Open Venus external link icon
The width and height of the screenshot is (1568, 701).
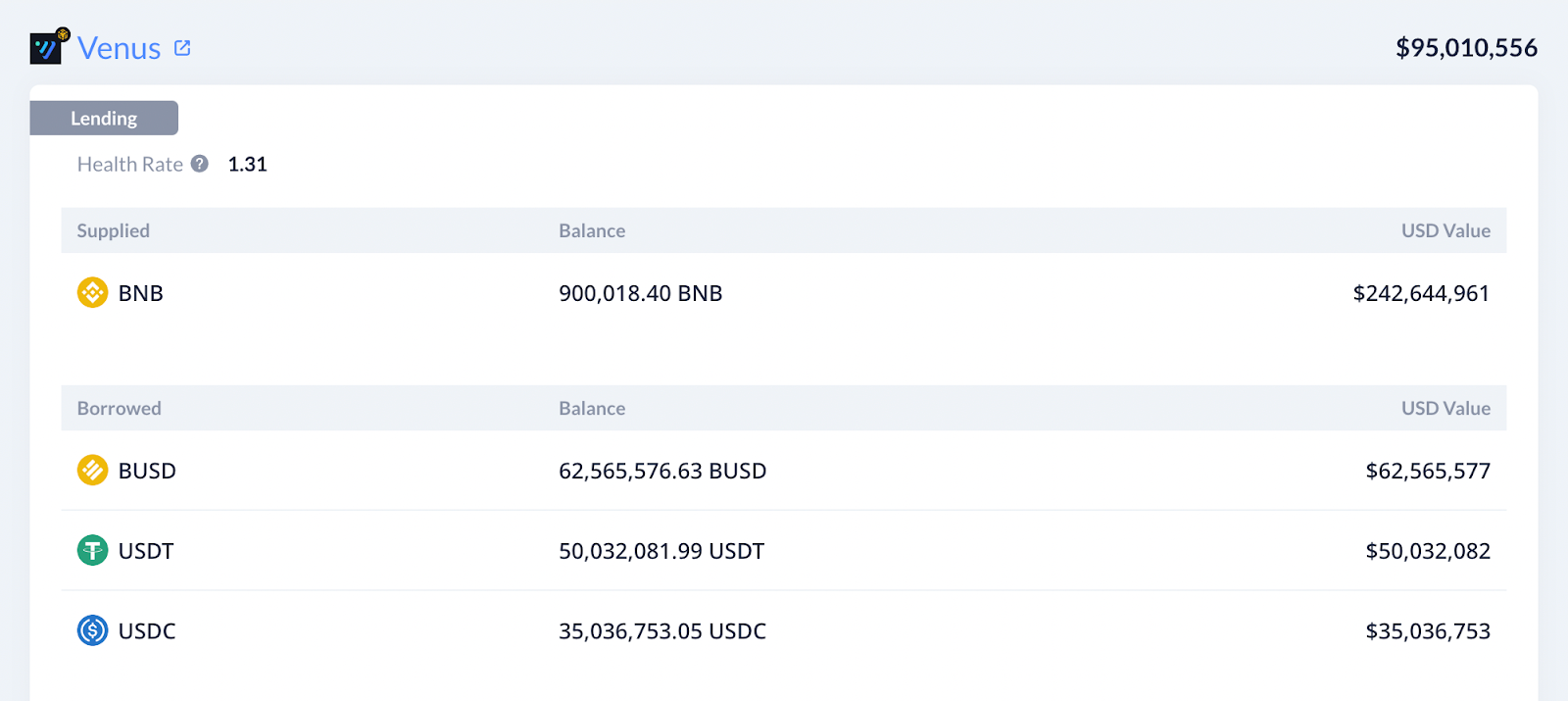coord(182,47)
